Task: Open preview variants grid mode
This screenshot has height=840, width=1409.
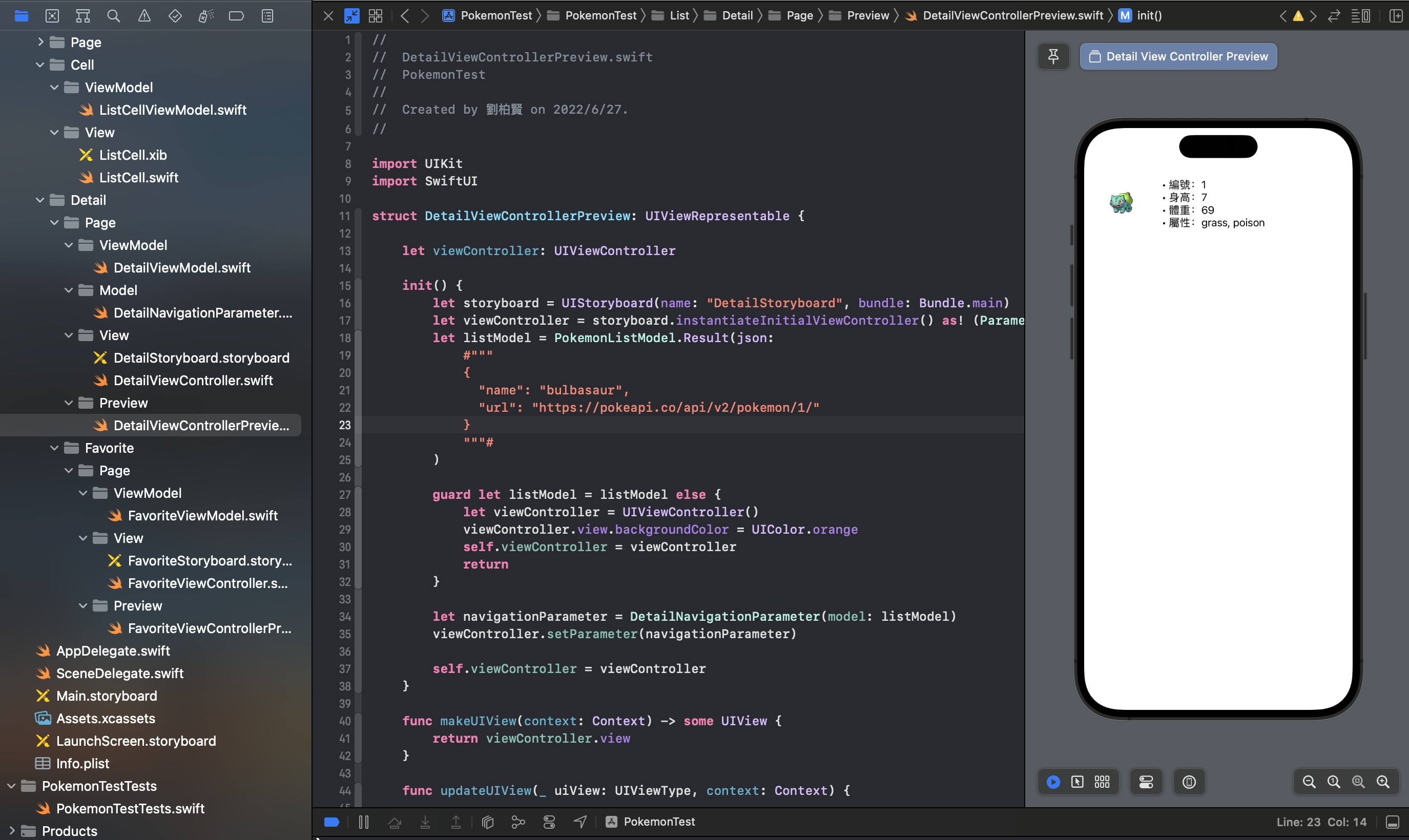Action: point(1102,782)
